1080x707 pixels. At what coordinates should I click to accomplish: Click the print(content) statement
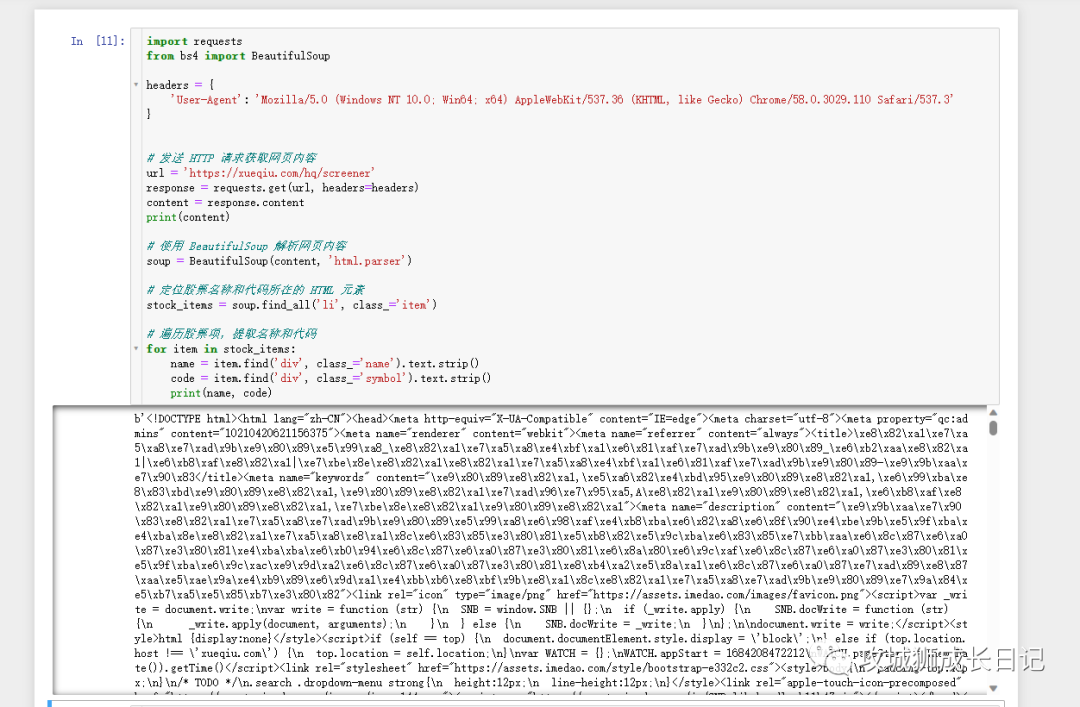pos(187,217)
